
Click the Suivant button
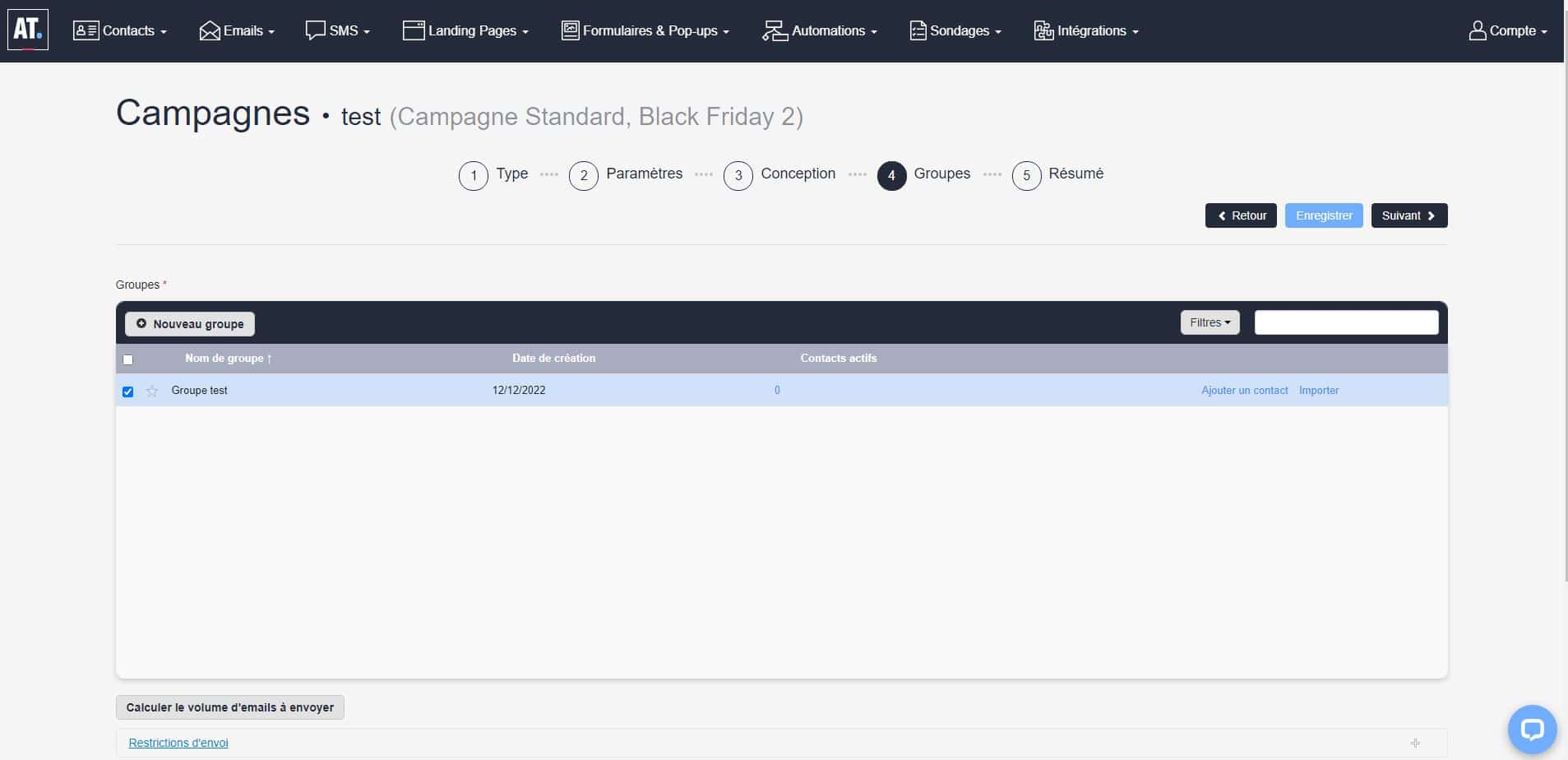click(1408, 215)
